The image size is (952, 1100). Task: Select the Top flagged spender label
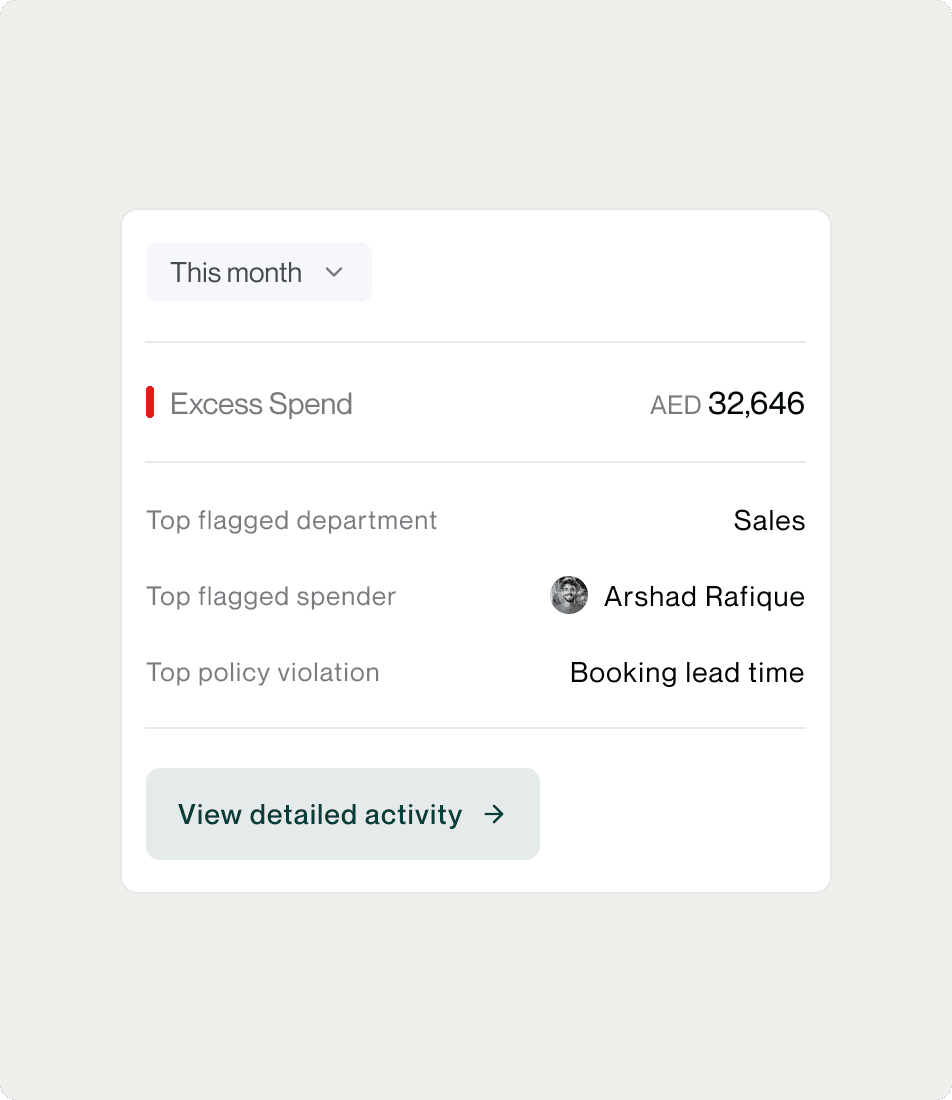[x=271, y=596]
